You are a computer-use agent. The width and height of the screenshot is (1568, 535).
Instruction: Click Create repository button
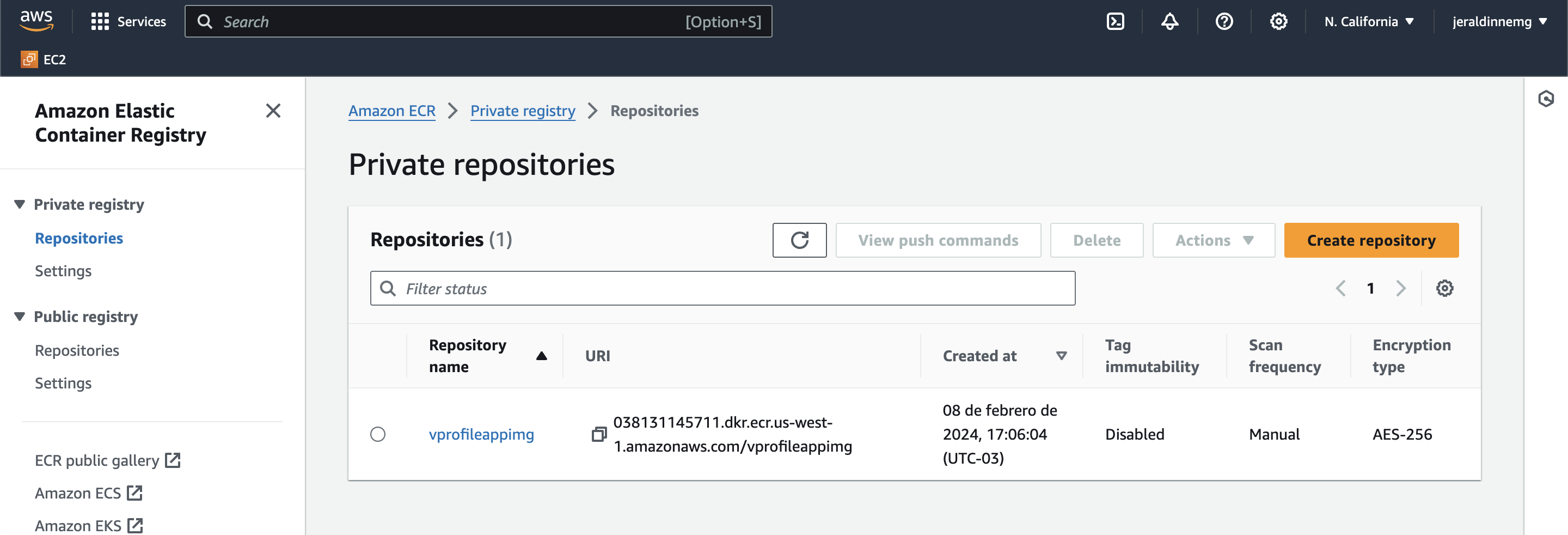[1371, 240]
